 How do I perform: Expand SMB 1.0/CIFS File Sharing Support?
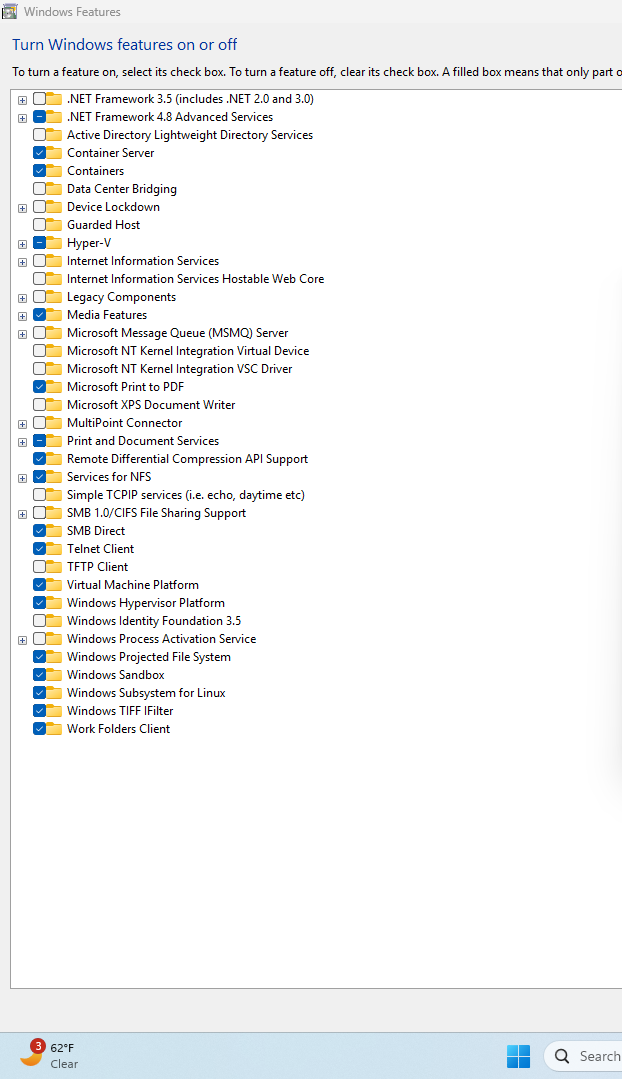[22, 514]
